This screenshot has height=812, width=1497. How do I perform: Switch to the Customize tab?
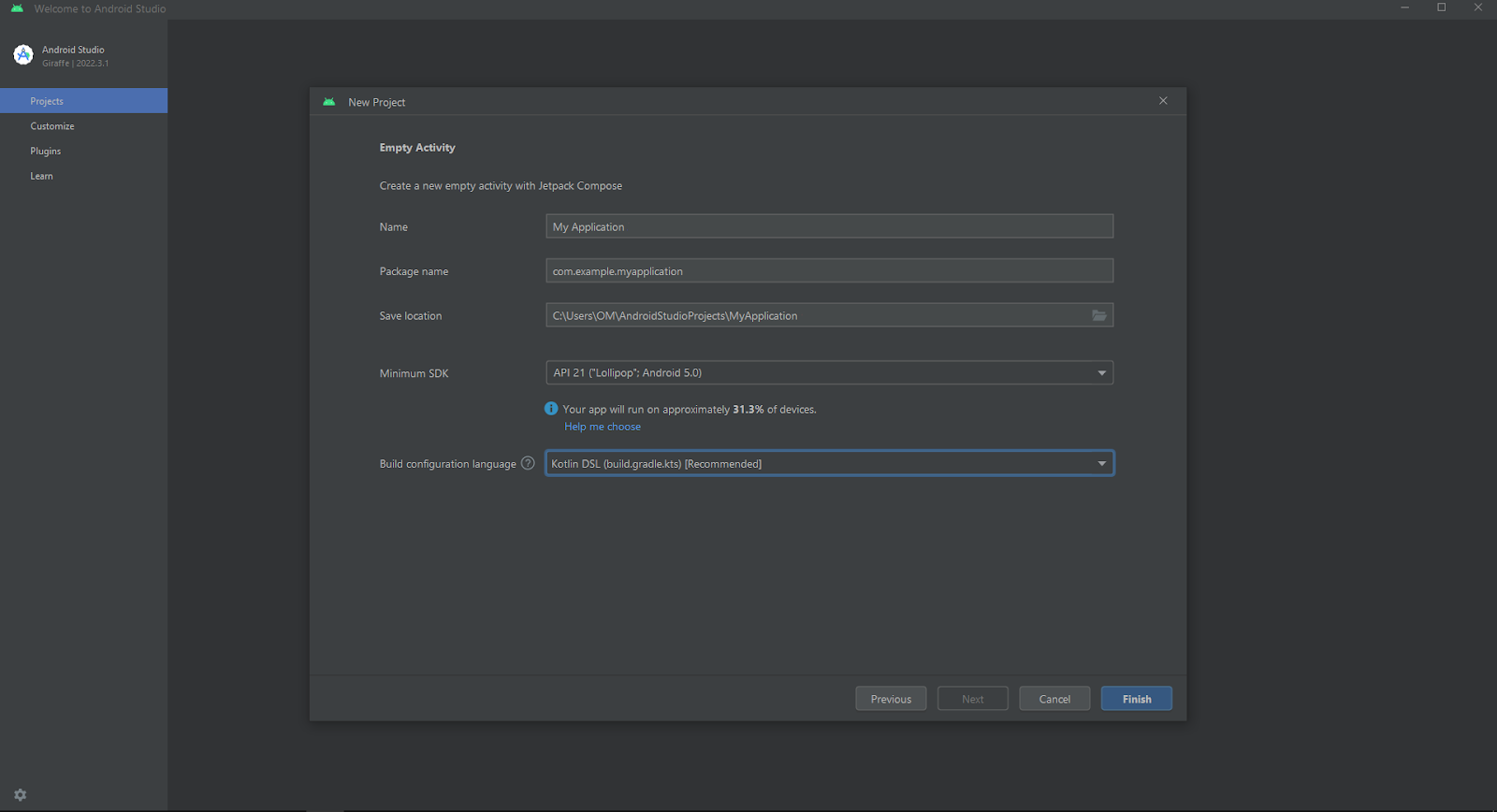tap(84, 126)
